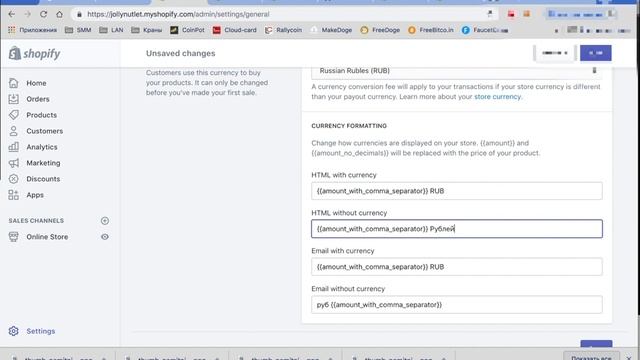Click the Marketing megaphone icon
Viewport: 640px width, 360px height.
pyautogui.click(x=13, y=163)
